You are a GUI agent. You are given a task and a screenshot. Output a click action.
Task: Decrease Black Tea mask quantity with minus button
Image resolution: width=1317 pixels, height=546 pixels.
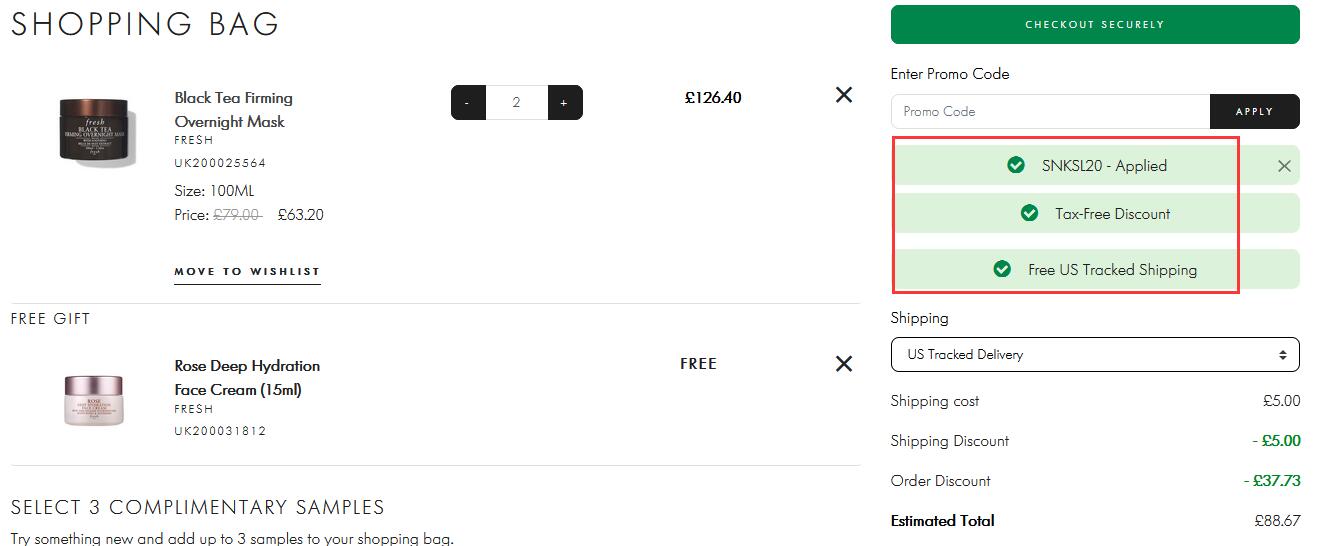(468, 103)
